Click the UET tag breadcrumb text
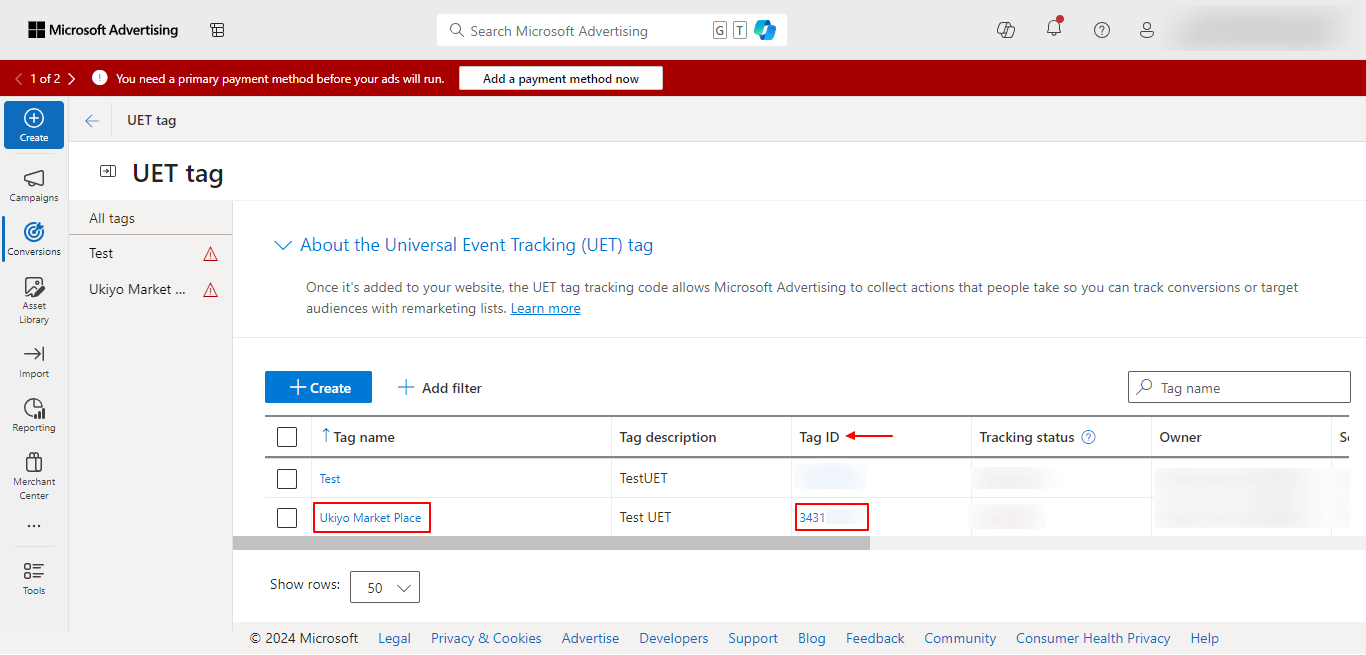The height and width of the screenshot is (655, 1366). pos(151,120)
